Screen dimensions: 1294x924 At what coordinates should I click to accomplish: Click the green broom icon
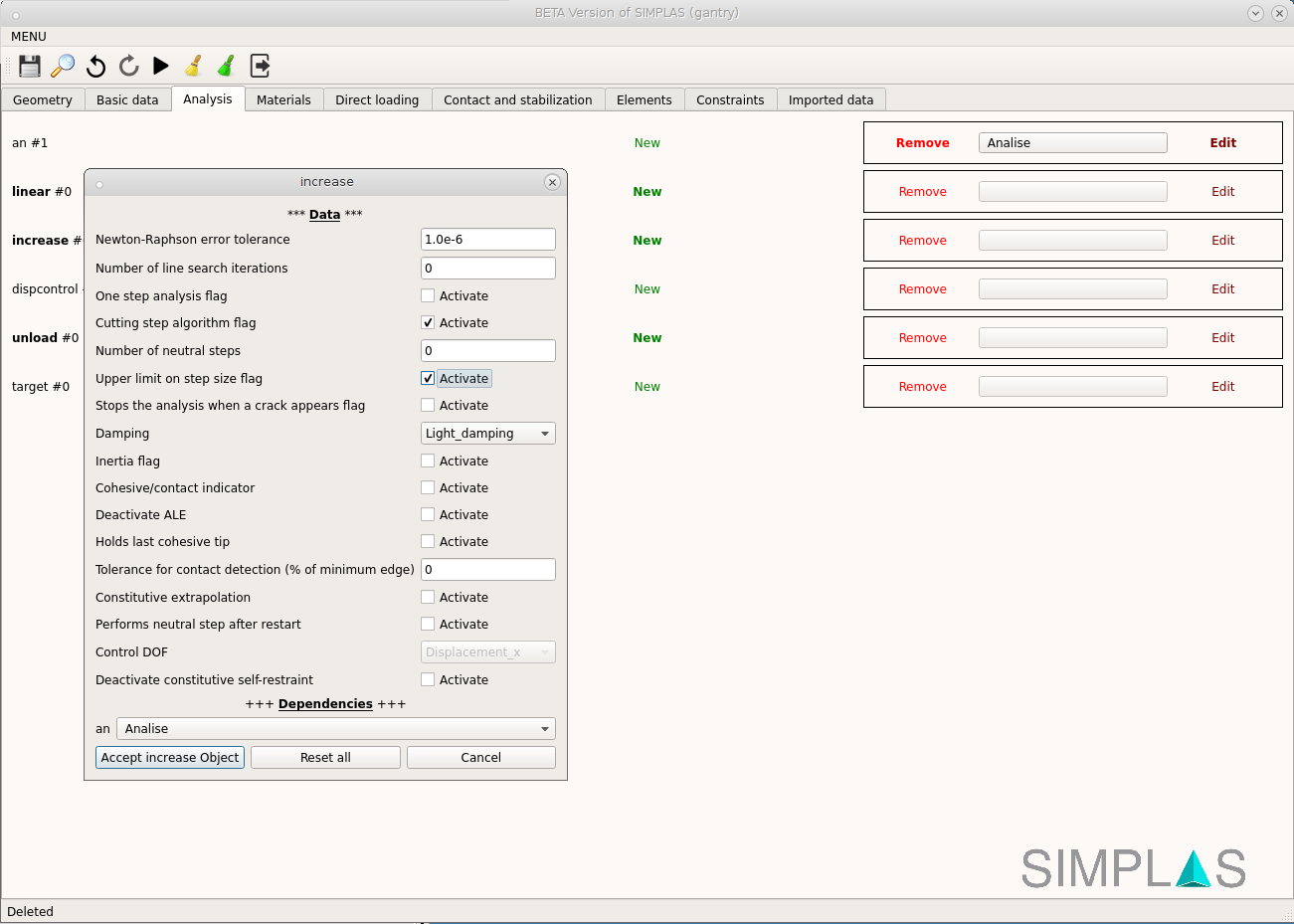pos(227,66)
